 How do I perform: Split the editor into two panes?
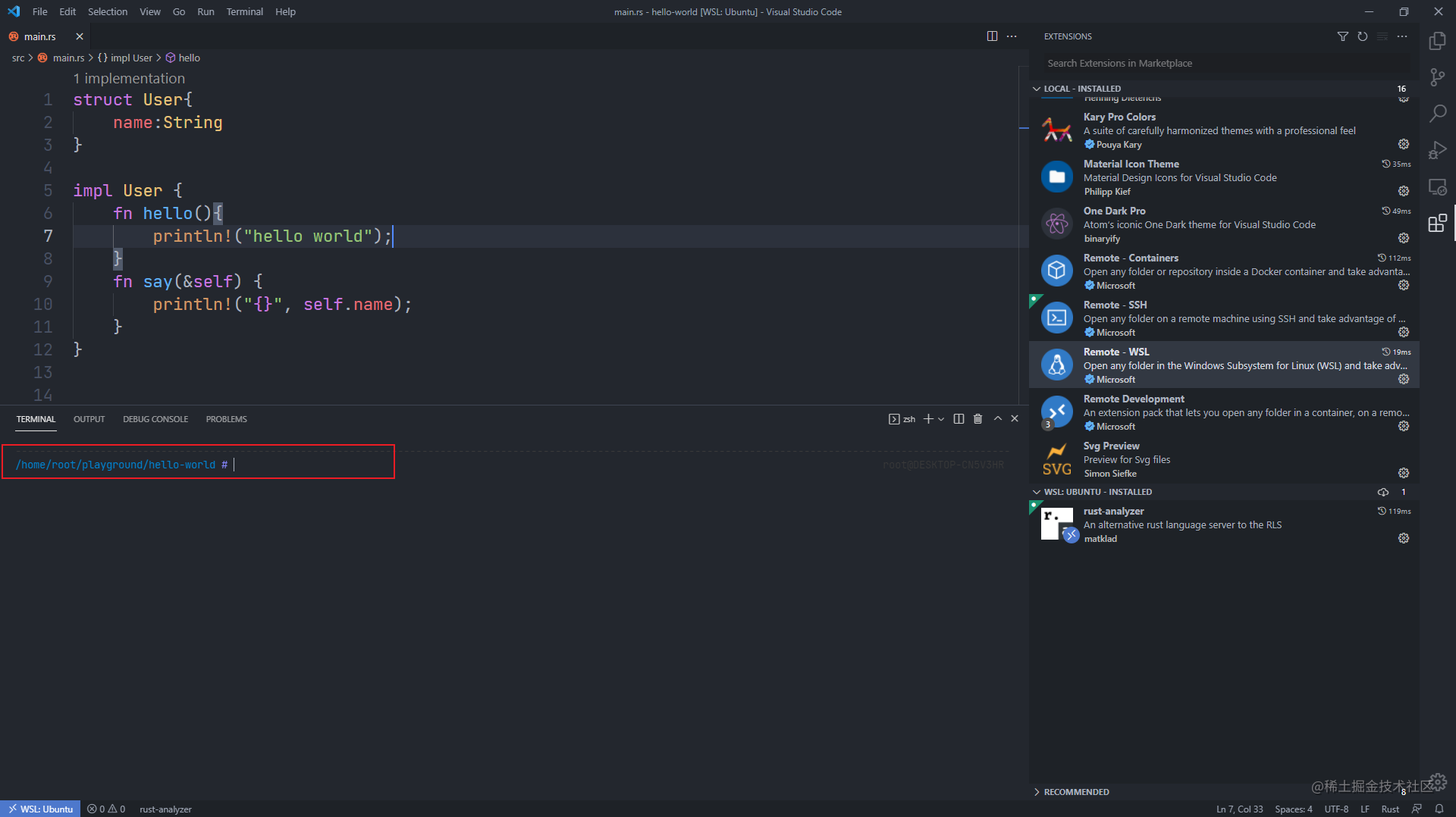pos(992,36)
